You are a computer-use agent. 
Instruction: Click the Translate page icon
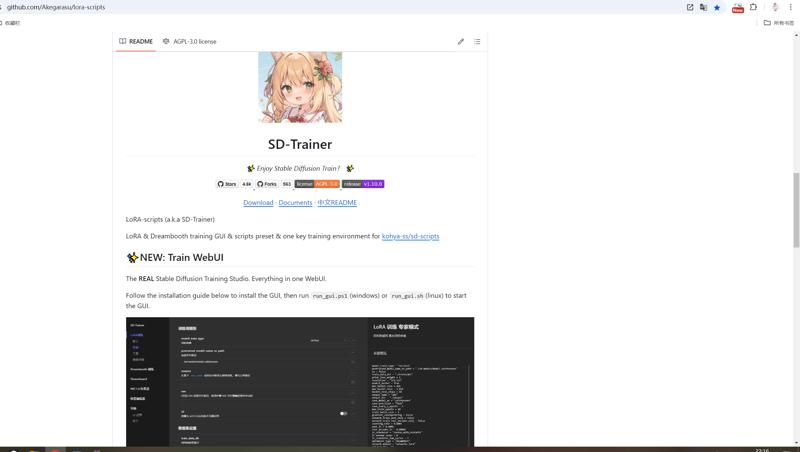[704, 7]
